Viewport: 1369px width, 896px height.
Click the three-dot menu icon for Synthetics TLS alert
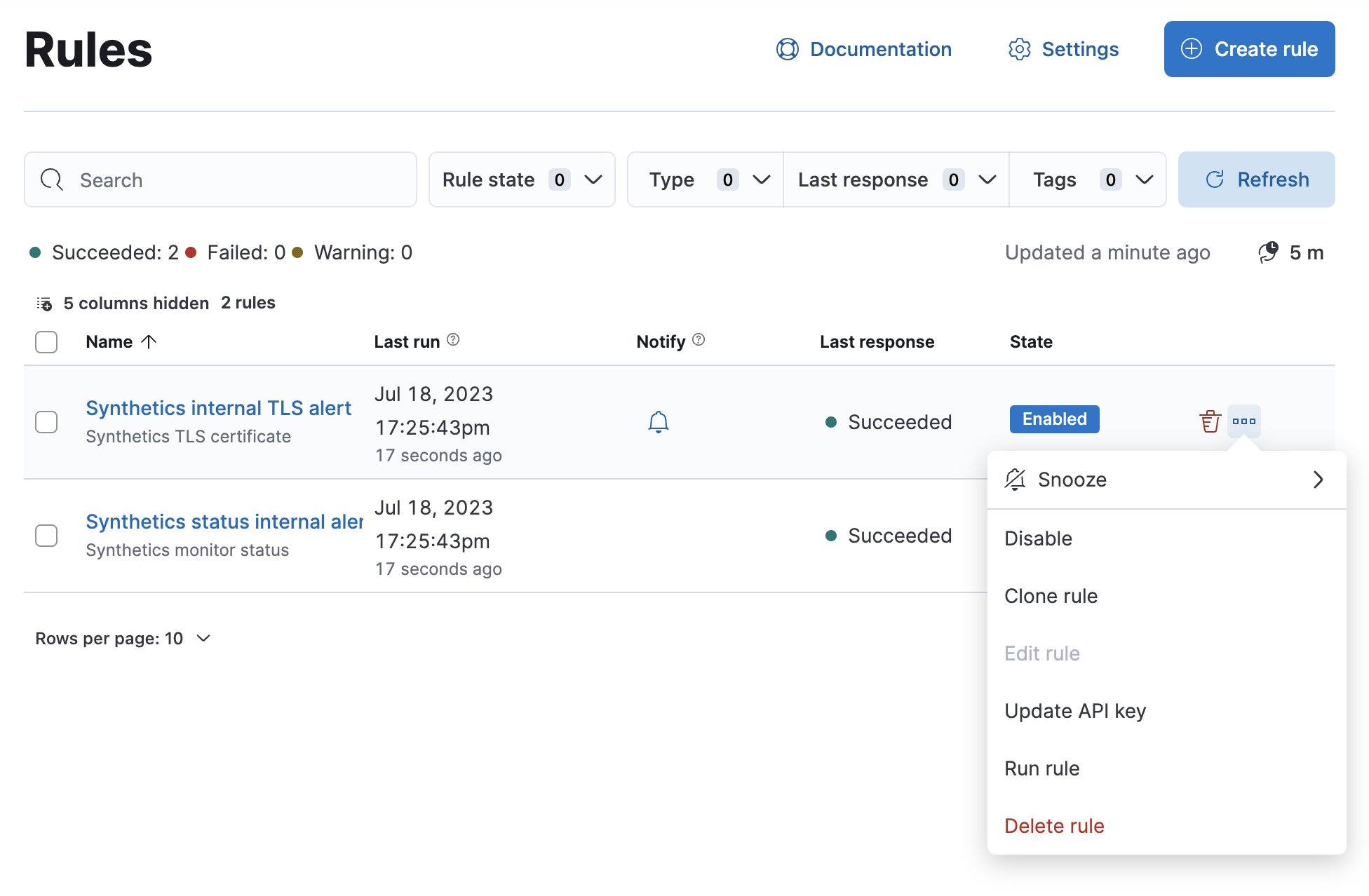click(x=1245, y=421)
